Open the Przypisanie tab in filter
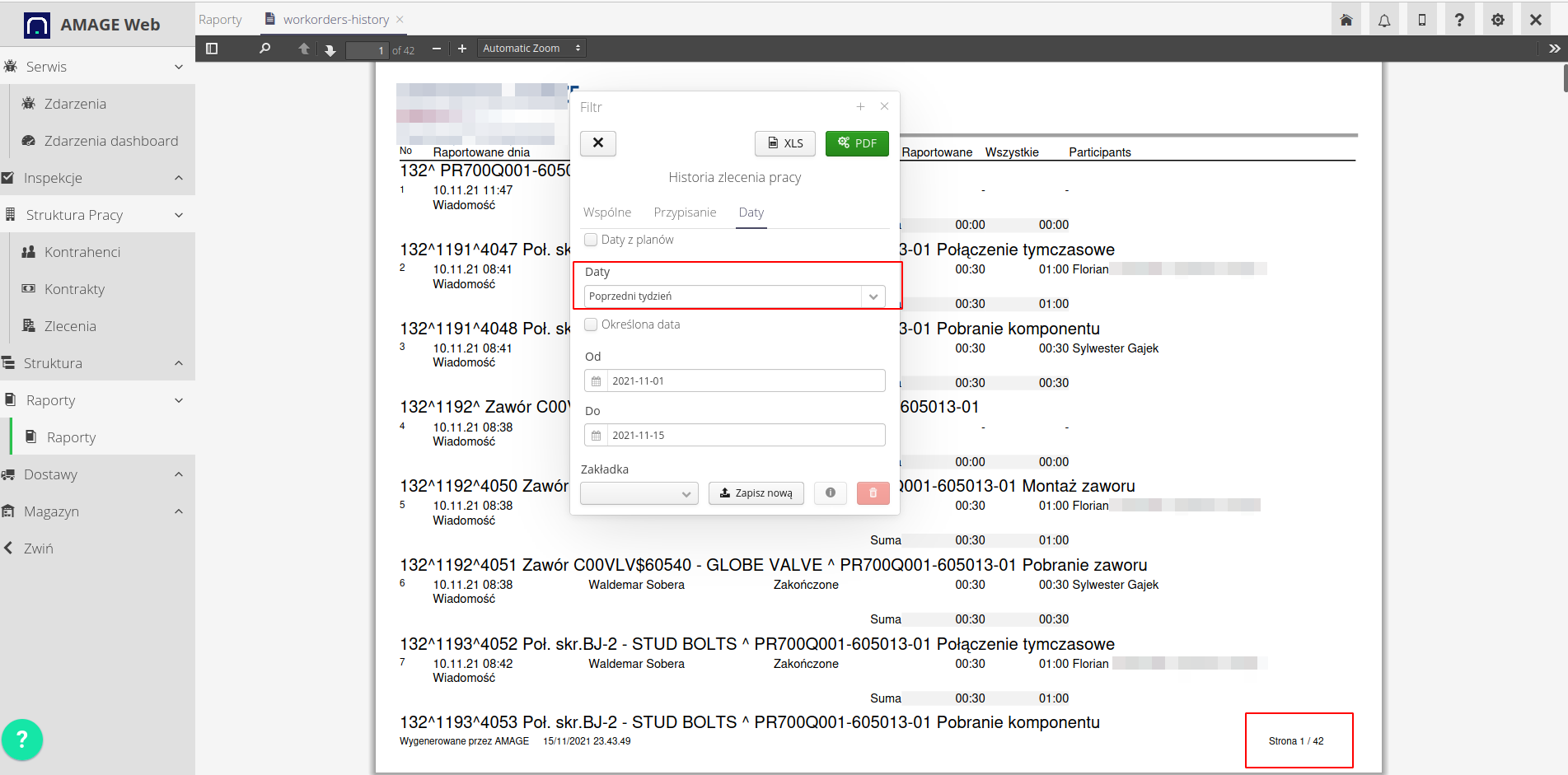The image size is (1568, 775). 685,212
